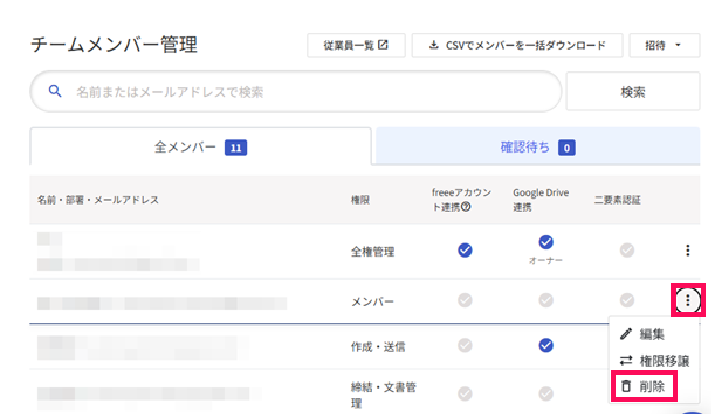Screen dimensions: 711x417
Task: Click the 11 count badge on 全メンバー
Action: (236, 148)
